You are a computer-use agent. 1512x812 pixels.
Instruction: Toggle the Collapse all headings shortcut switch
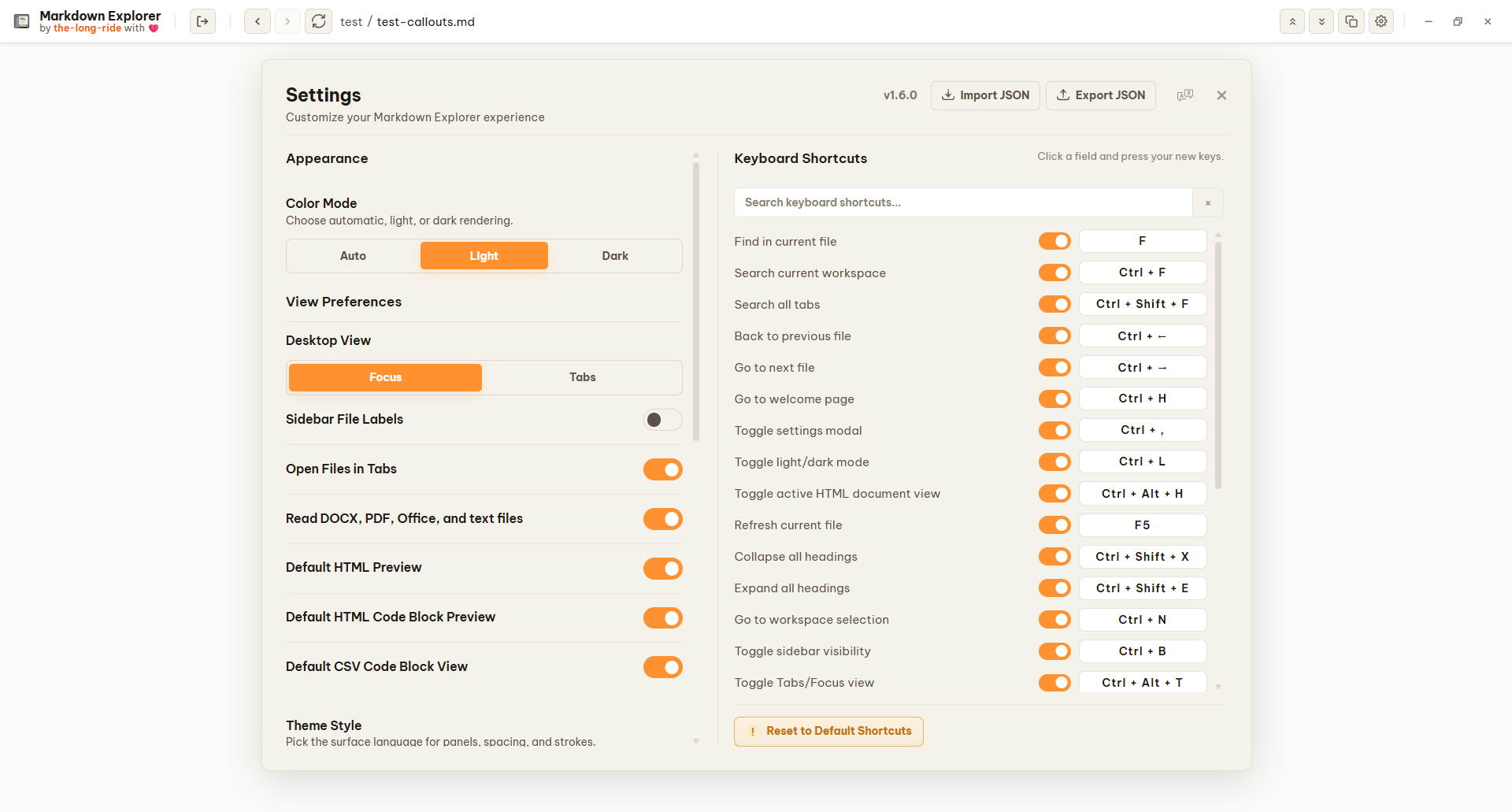click(1054, 556)
